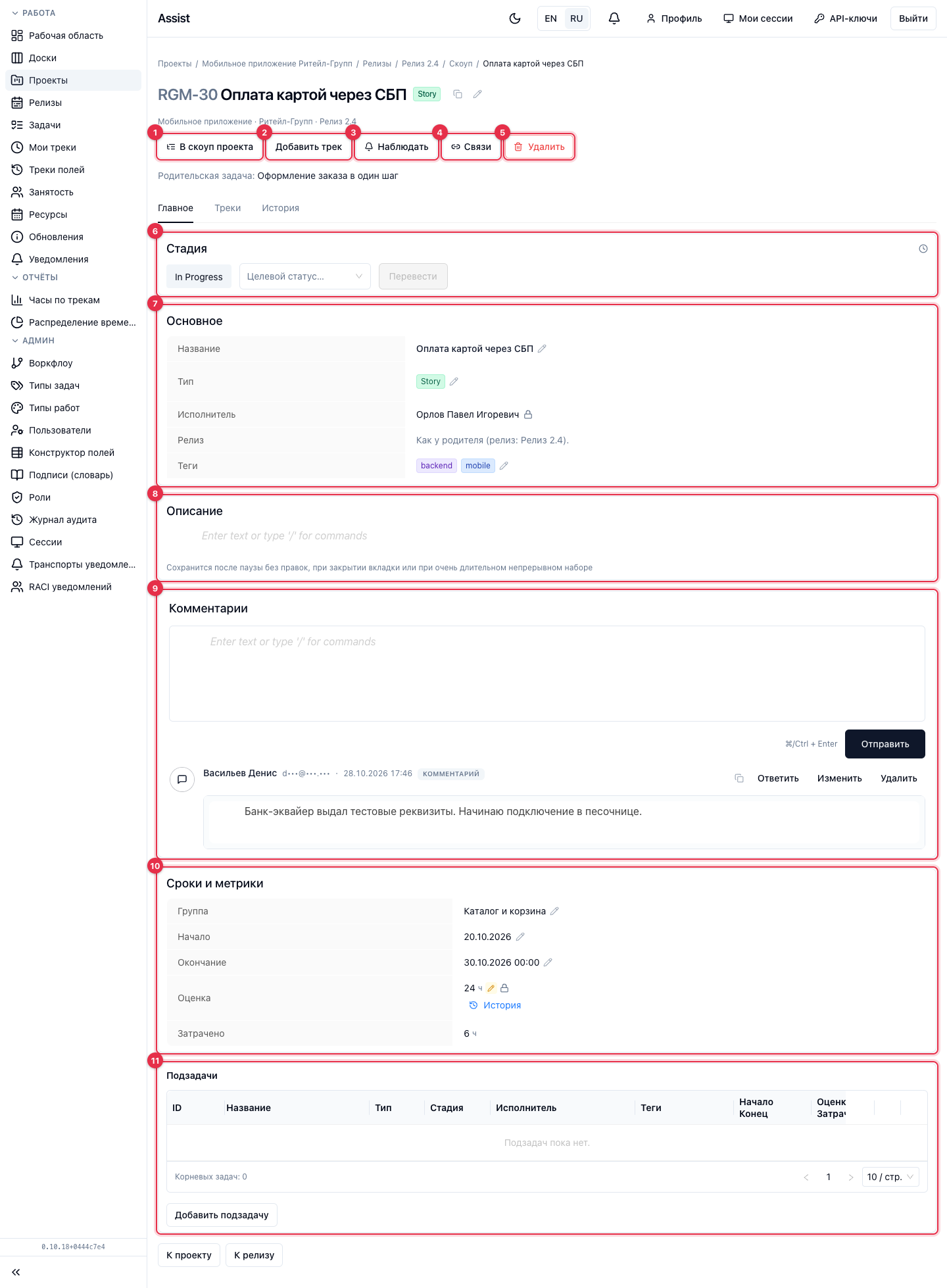Screen dimensions: 947x1288
Task: Click Добавить трек button
Action: [x=308, y=147]
